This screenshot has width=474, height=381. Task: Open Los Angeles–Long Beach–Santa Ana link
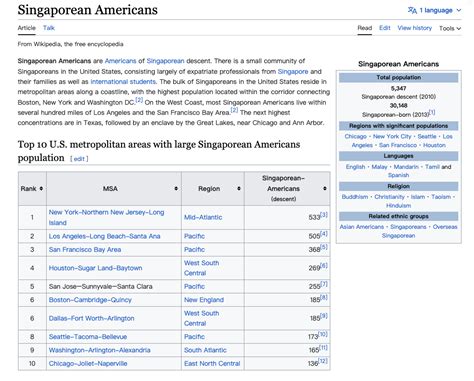pyautogui.click(x=104, y=236)
